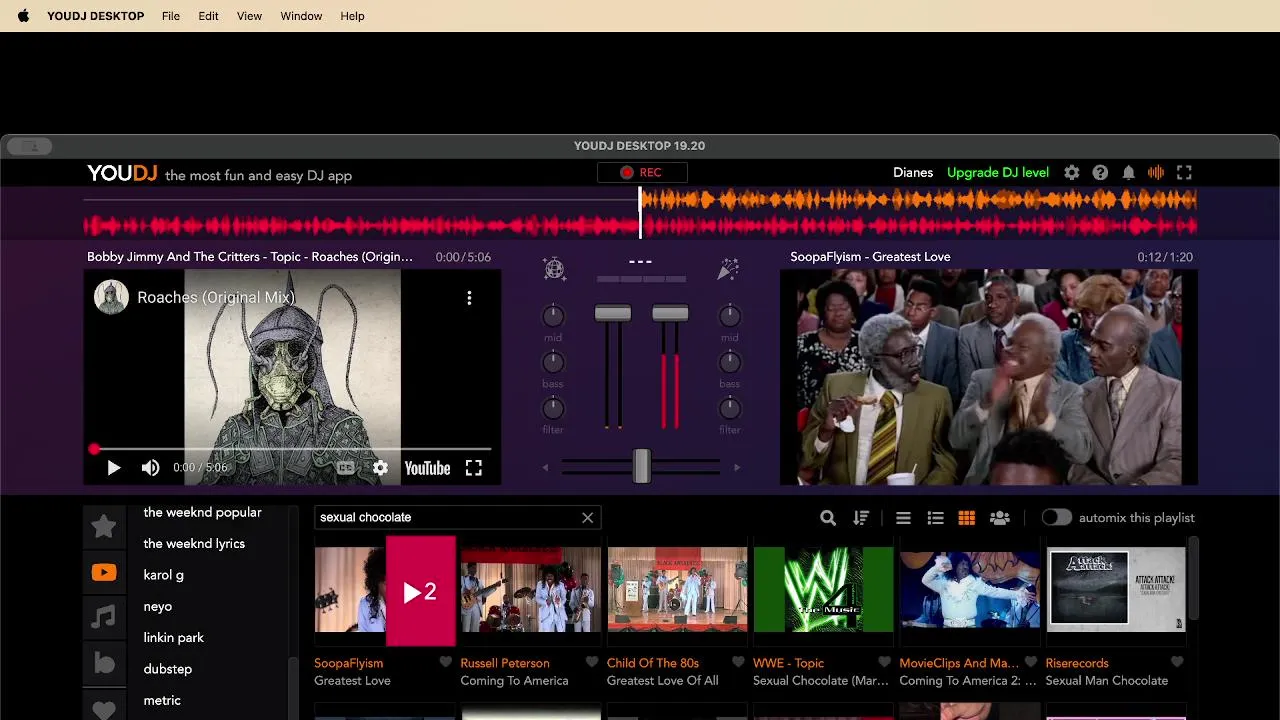Click the magnifier search icon
This screenshot has width=1280, height=720.
pos(828,518)
